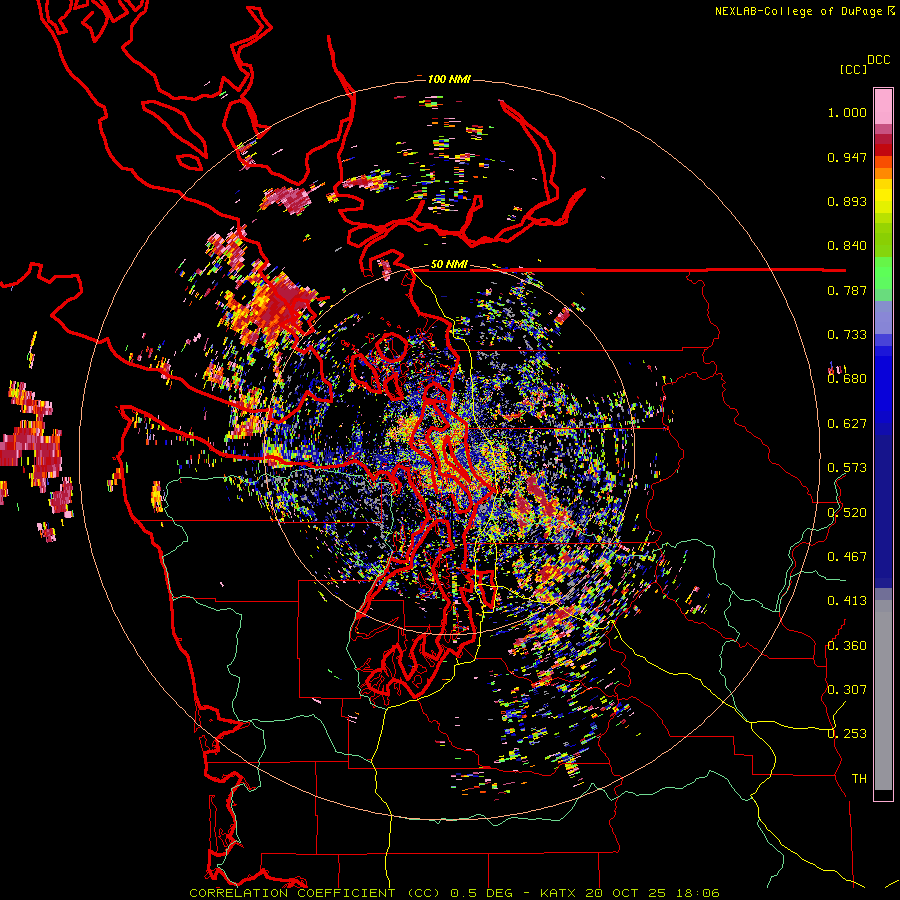Click the 0.947 scale value

(847, 157)
